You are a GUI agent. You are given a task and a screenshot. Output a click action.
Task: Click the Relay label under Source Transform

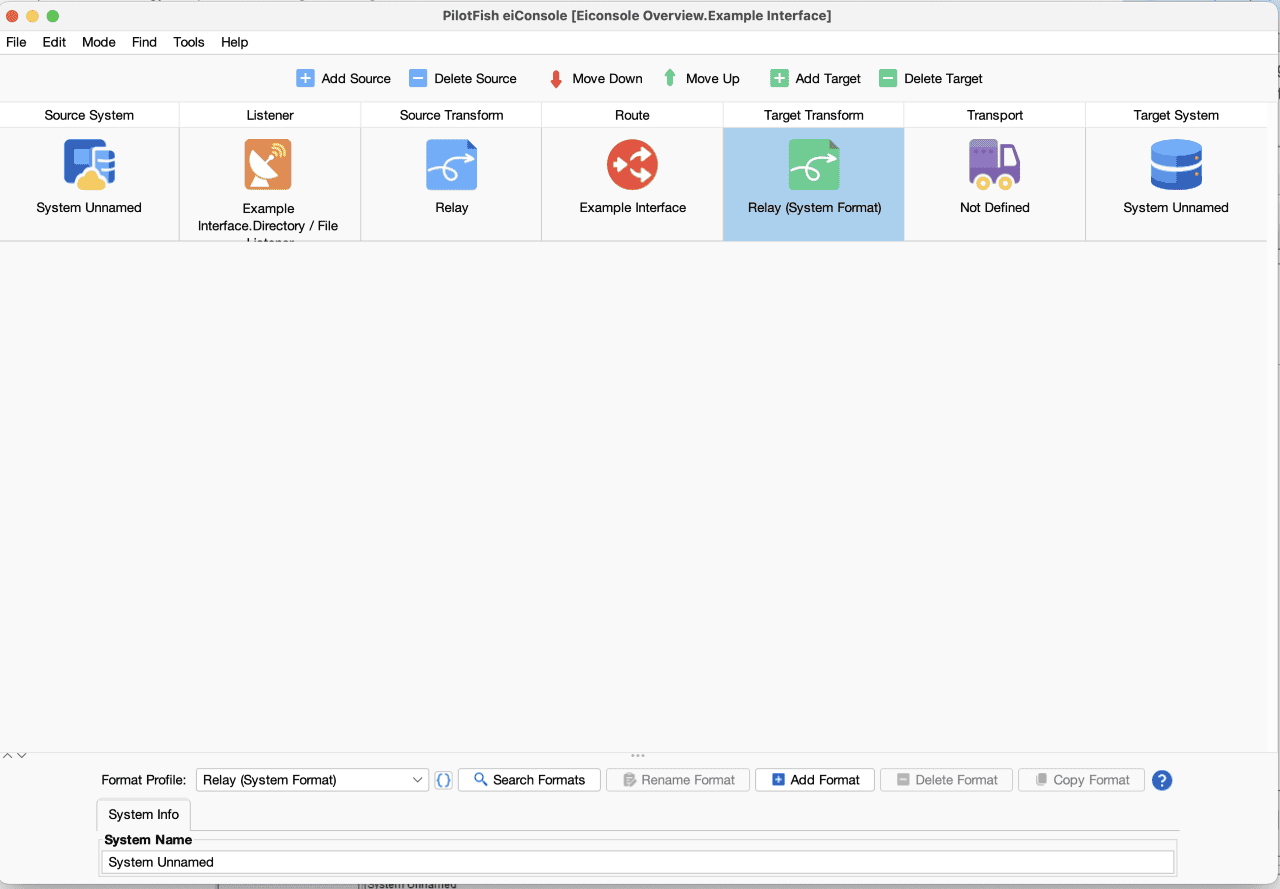point(451,208)
